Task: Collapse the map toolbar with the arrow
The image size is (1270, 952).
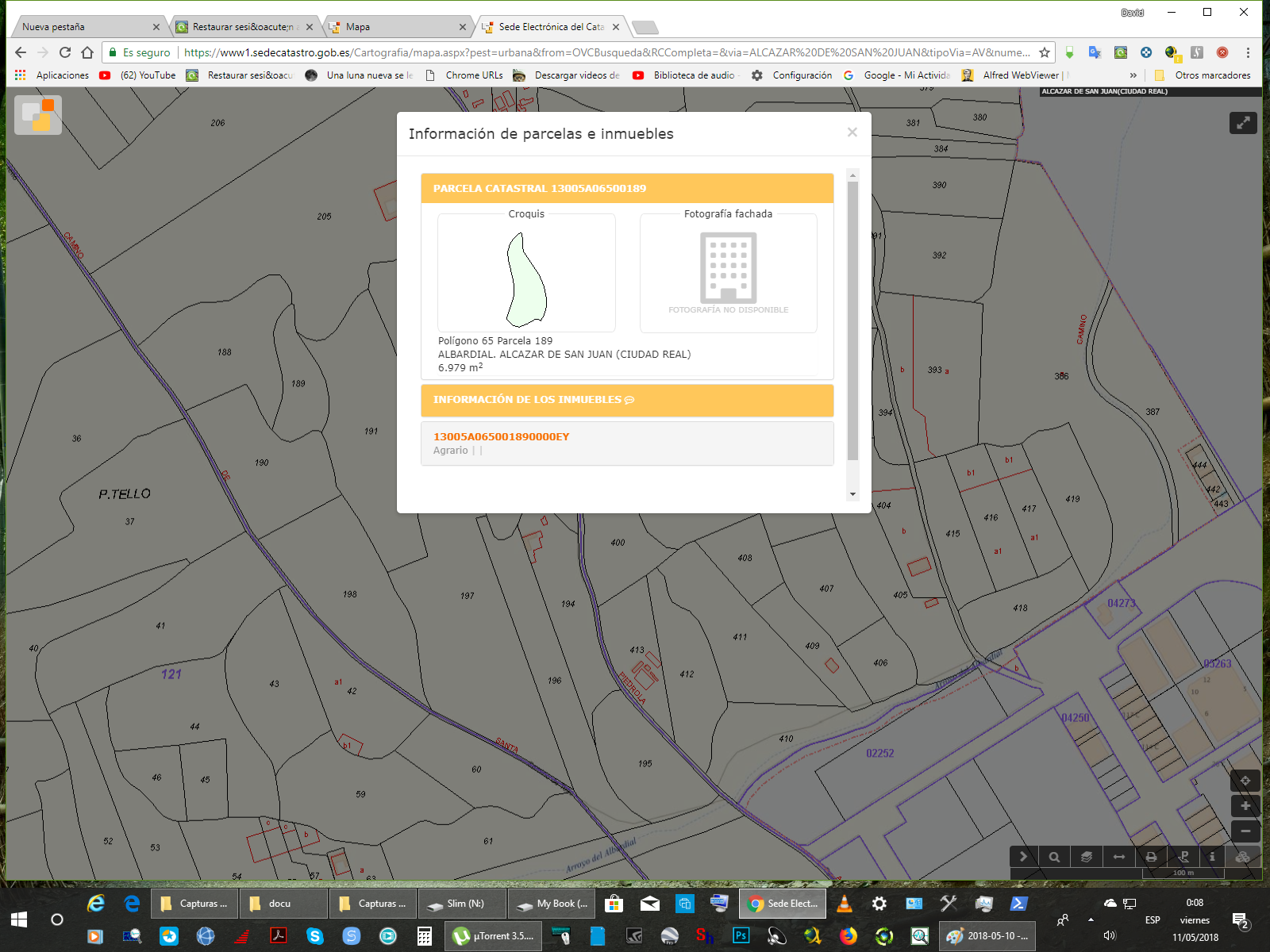Action: click(1023, 857)
